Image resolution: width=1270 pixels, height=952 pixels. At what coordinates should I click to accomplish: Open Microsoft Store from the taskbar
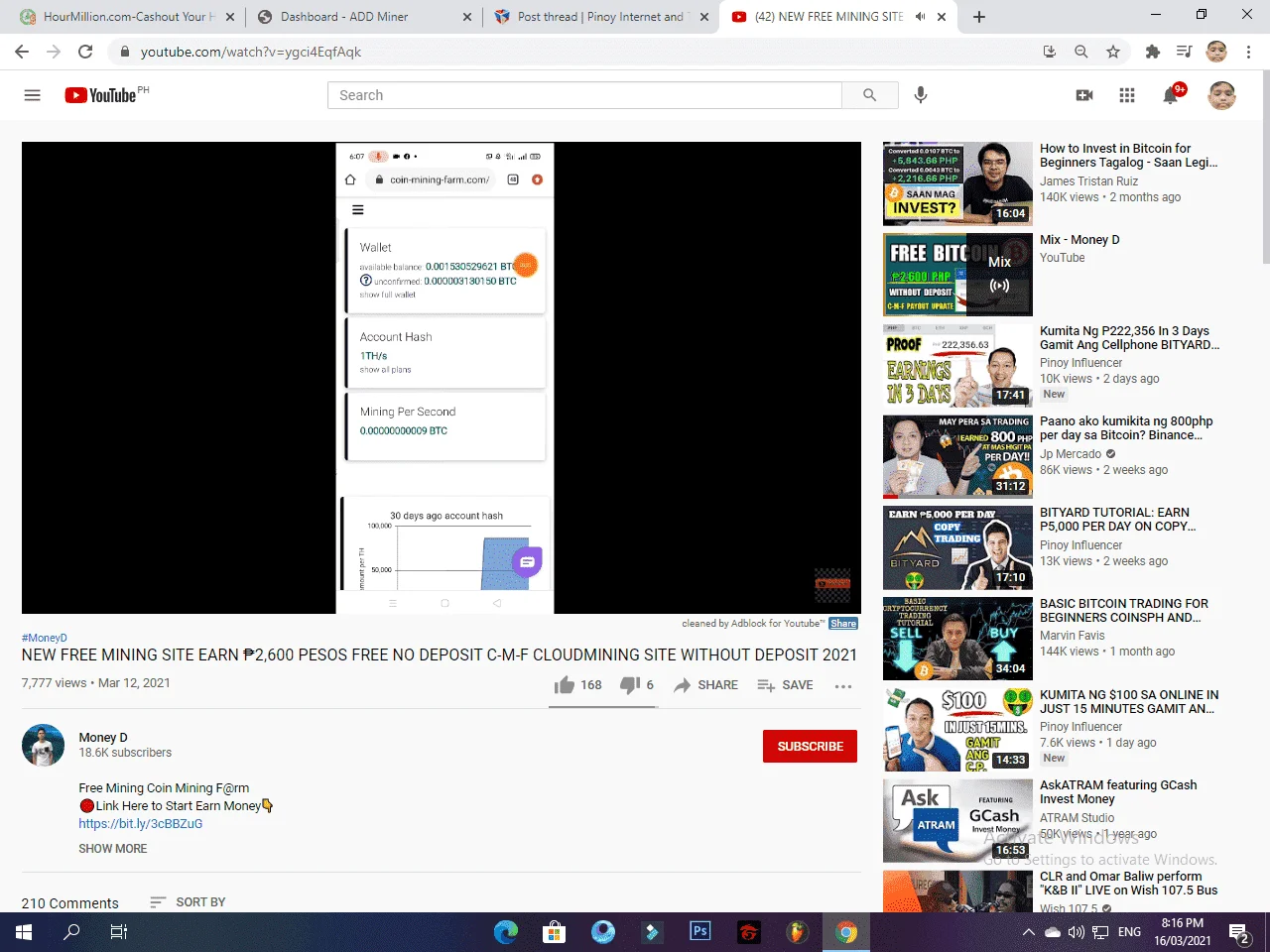coord(554,932)
